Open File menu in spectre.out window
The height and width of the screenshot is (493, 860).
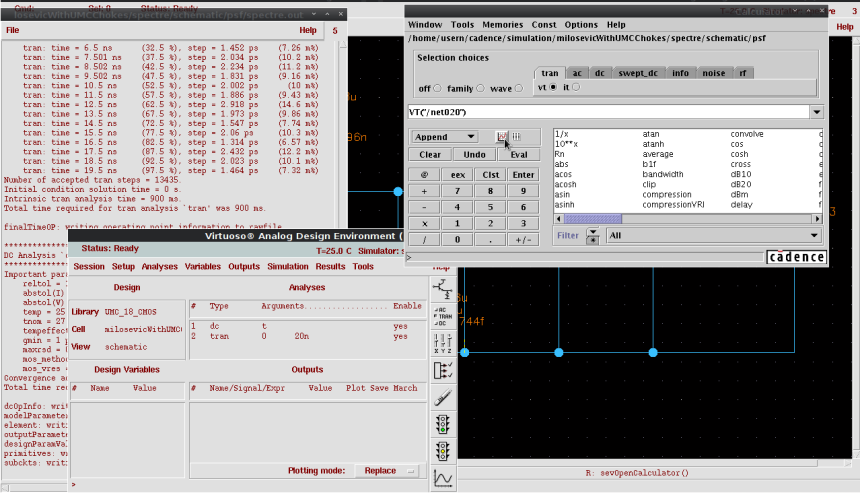(x=13, y=30)
